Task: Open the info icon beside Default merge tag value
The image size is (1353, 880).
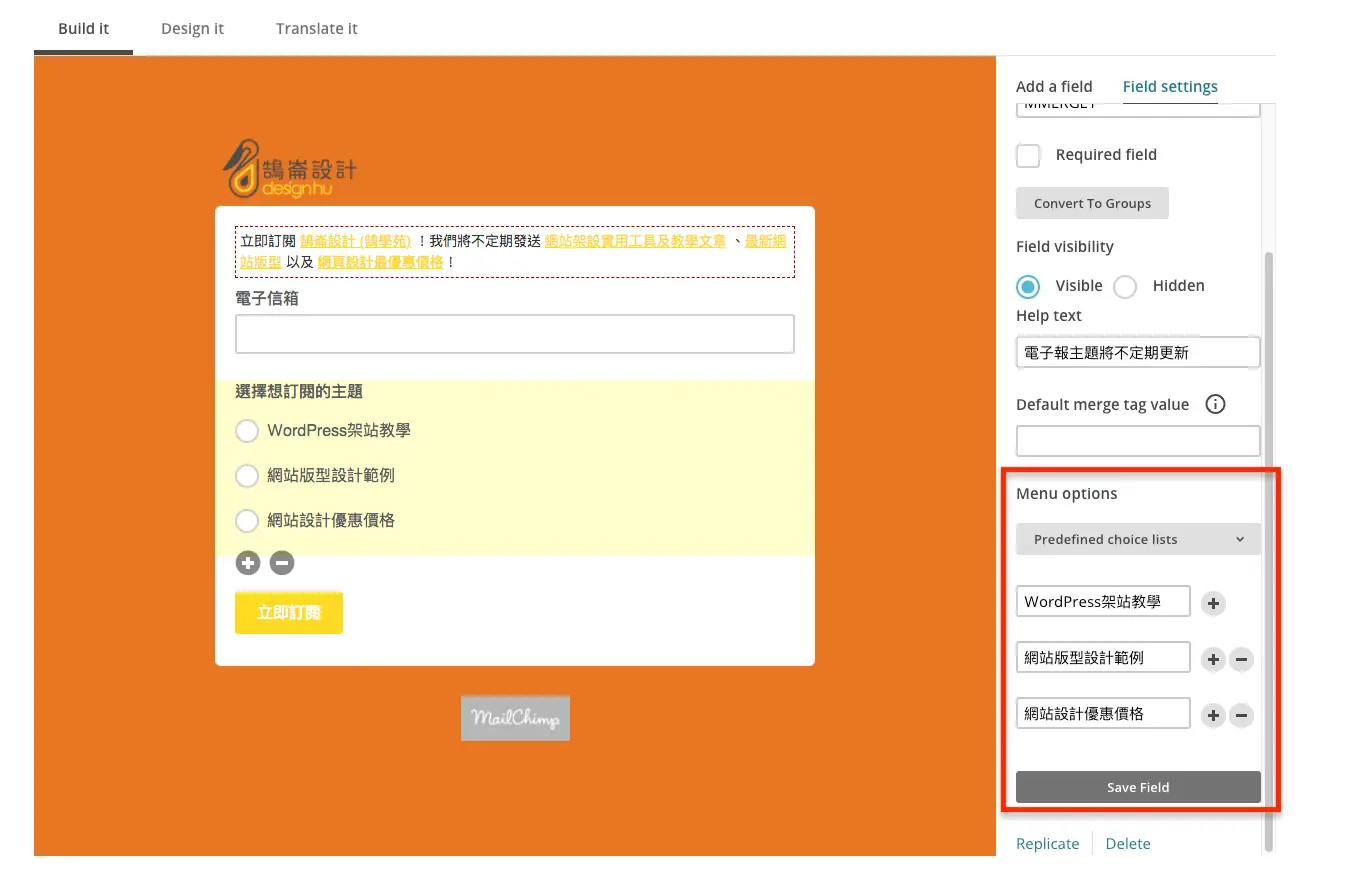Action: pos(1216,405)
